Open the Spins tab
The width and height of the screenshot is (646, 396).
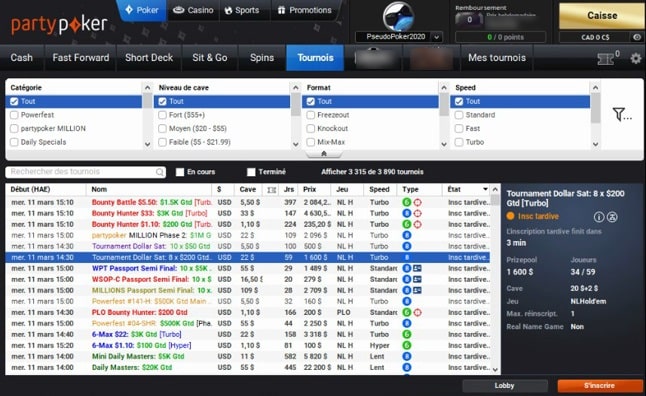click(x=262, y=58)
